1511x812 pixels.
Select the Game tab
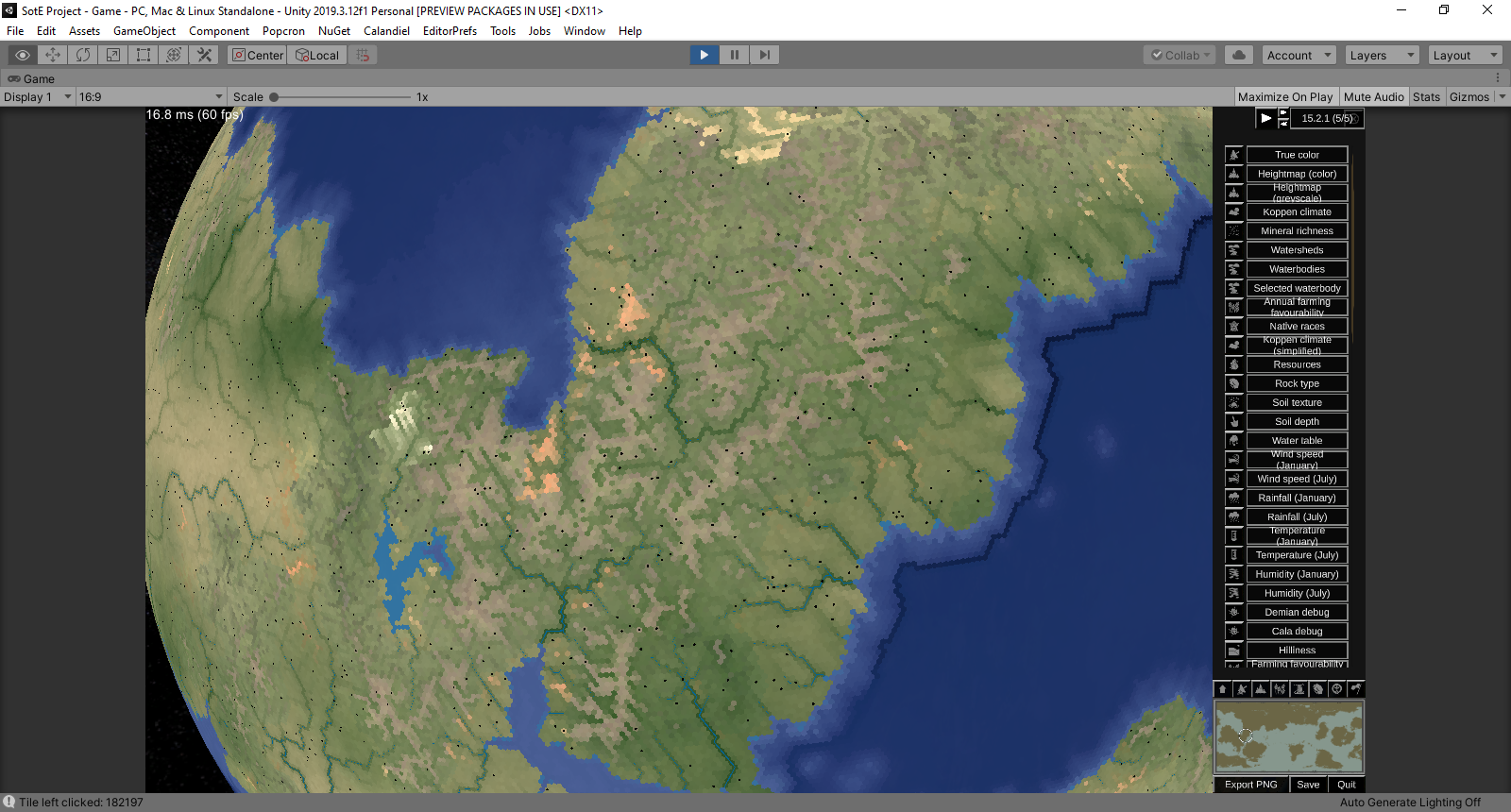[x=31, y=78]
